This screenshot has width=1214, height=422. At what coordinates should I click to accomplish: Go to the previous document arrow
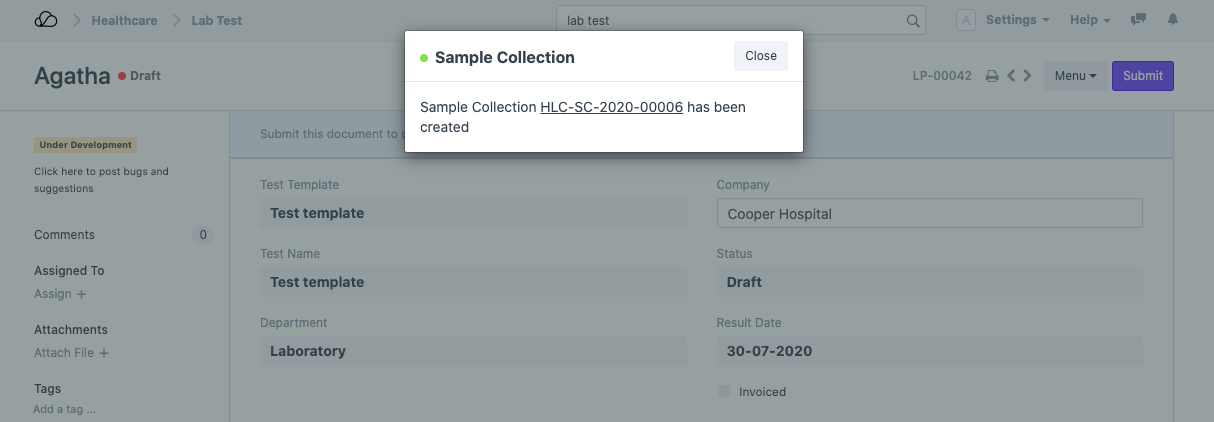click(x=1011, y=76)
